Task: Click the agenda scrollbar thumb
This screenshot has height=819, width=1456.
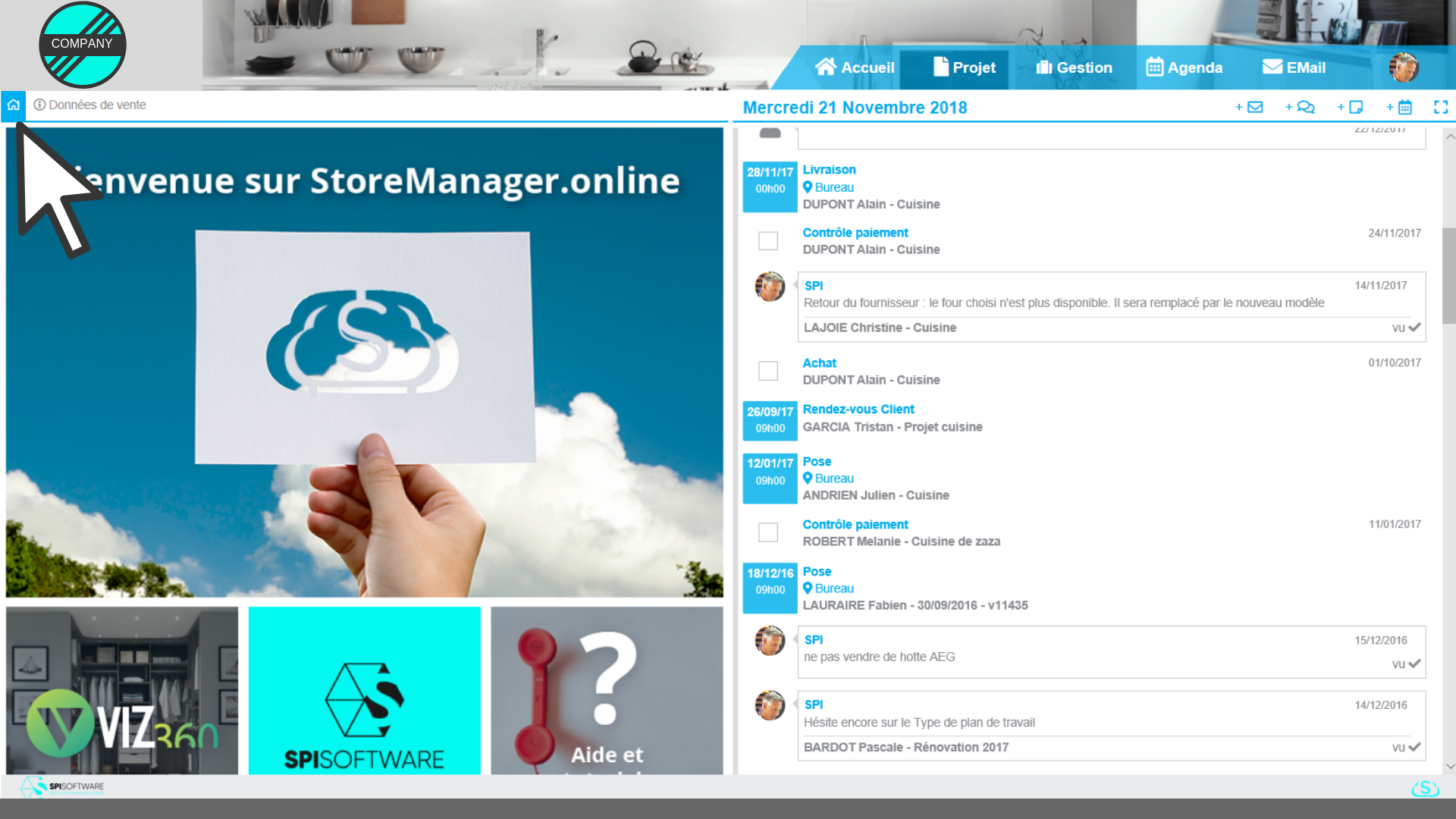Action: 1449,275
